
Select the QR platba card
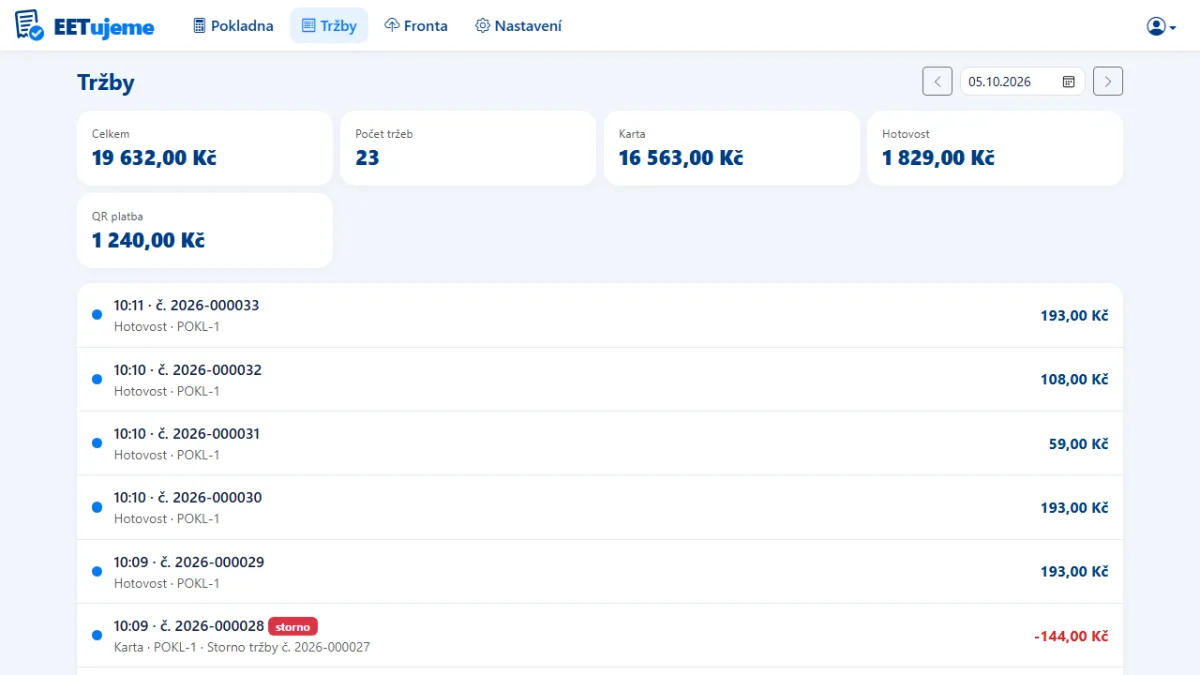coord(205,230)
